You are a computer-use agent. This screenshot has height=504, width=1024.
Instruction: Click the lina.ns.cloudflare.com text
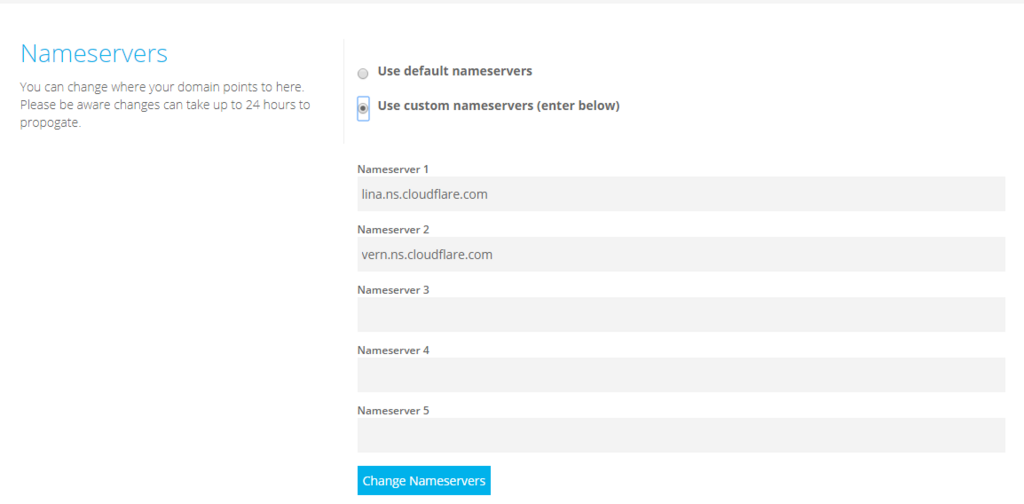click(425, 194)
